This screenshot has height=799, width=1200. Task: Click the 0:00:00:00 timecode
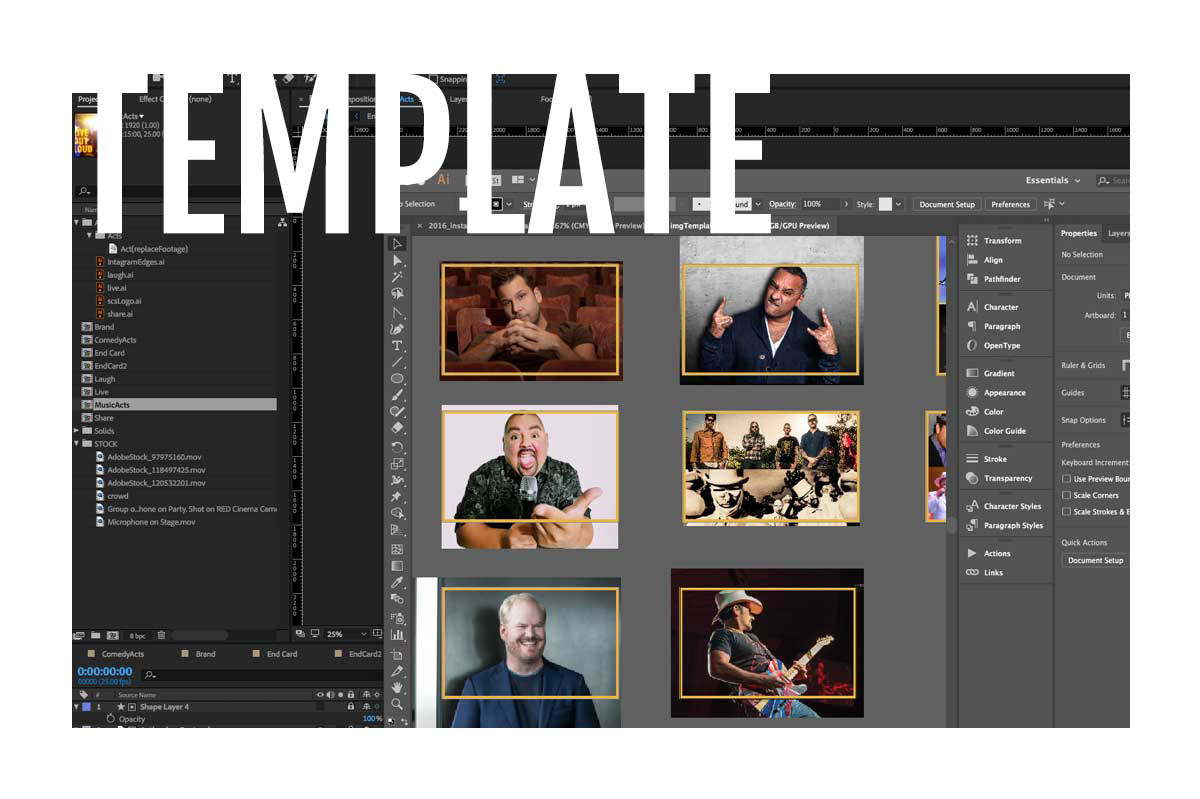pyautogui.click(x=105, y=671)
